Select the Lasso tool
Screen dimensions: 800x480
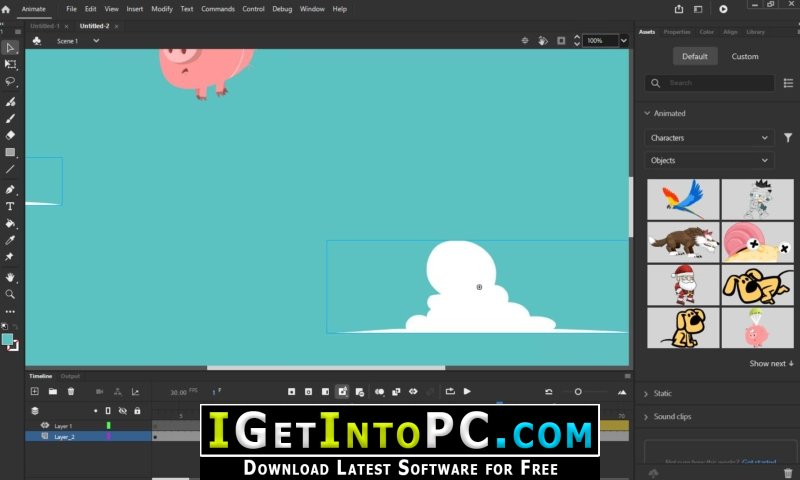pyautogui.click(x=10, y=82)
